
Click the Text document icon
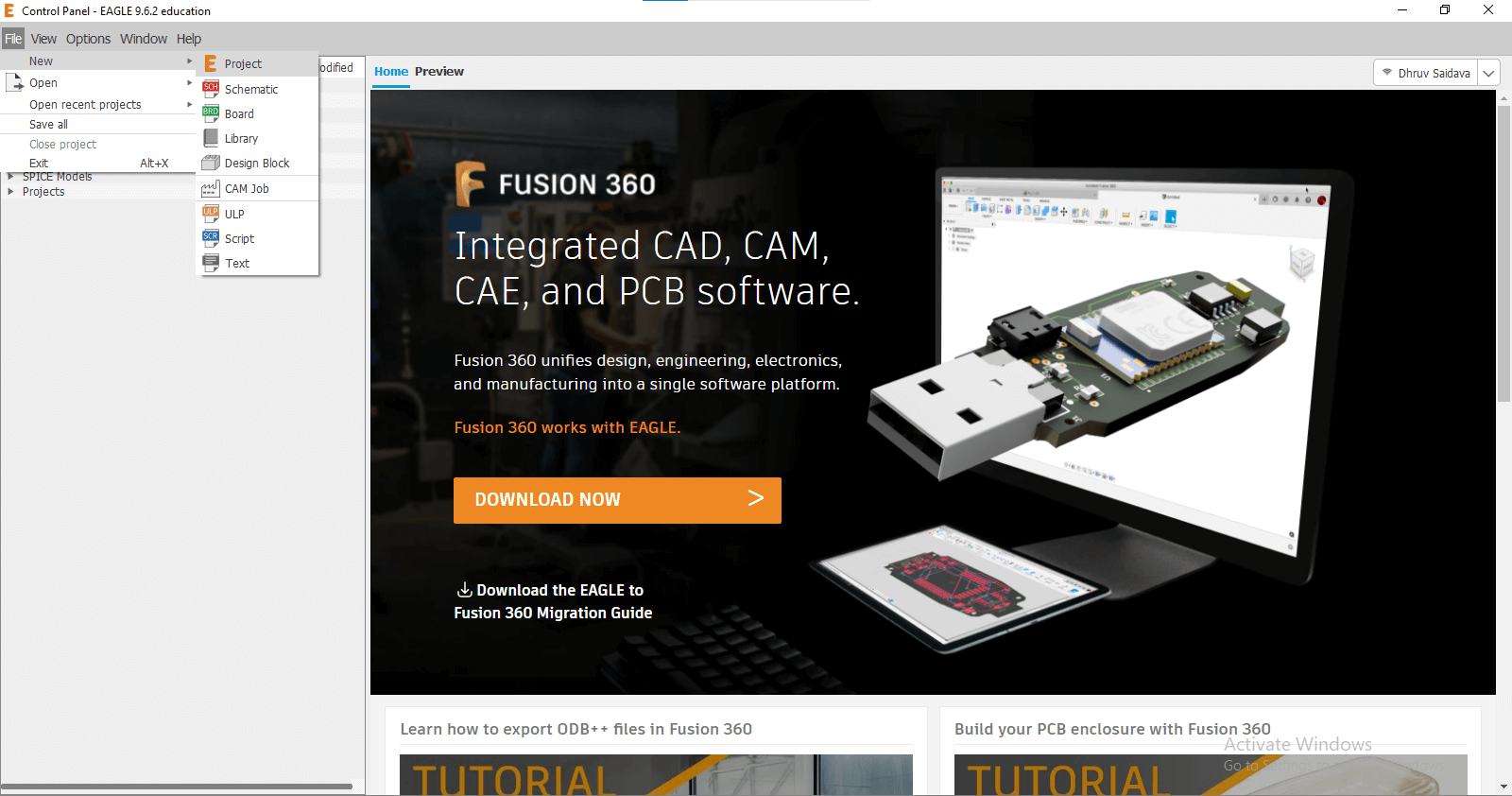click(211, 263)
